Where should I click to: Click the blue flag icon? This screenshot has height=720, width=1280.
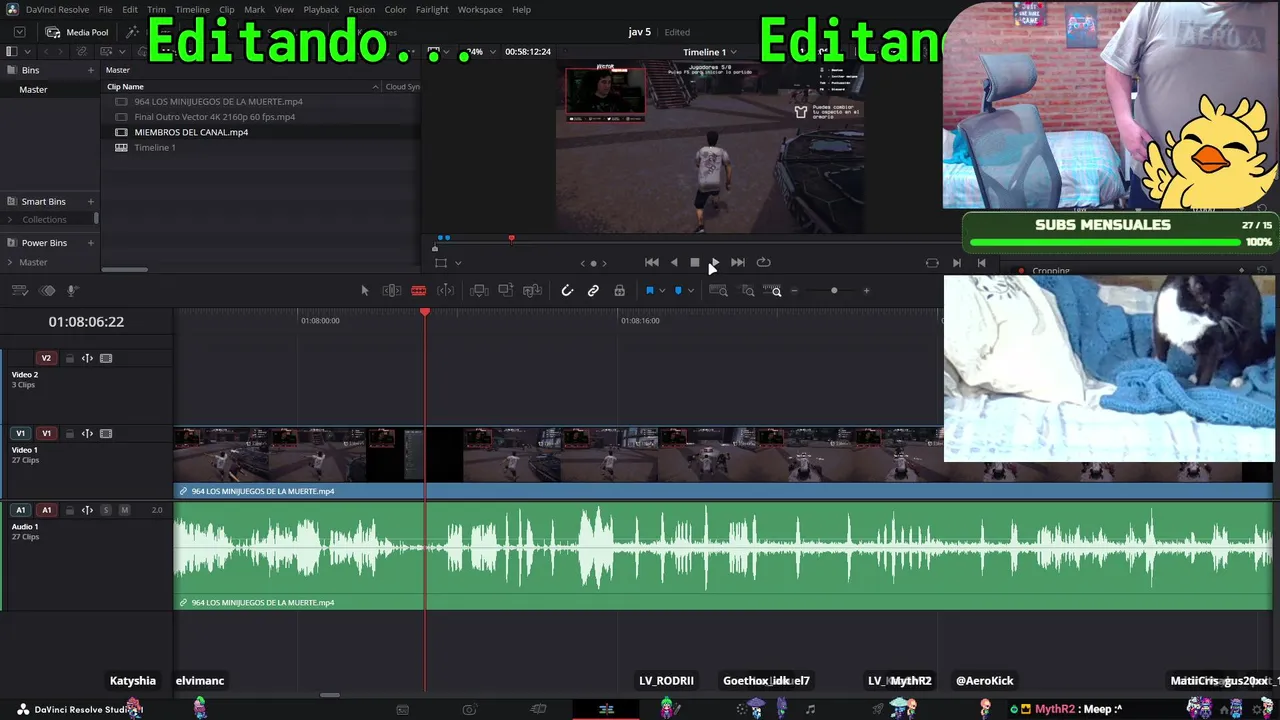click(x=650, y=291)
